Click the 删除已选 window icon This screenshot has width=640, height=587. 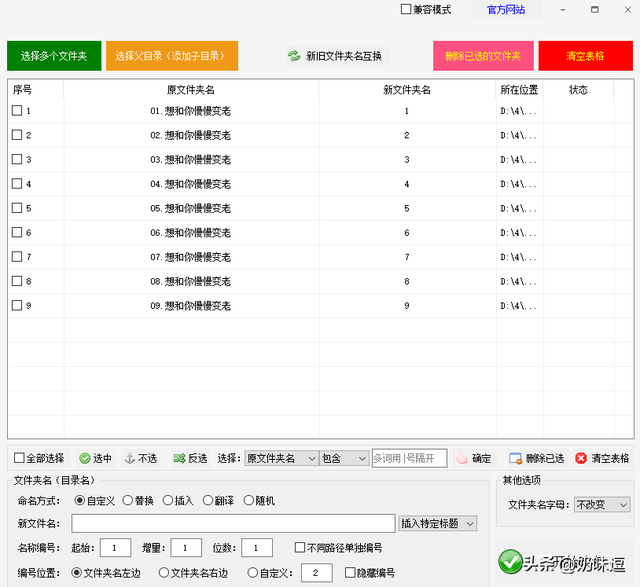pyautogui.click(x=515, y=458)
